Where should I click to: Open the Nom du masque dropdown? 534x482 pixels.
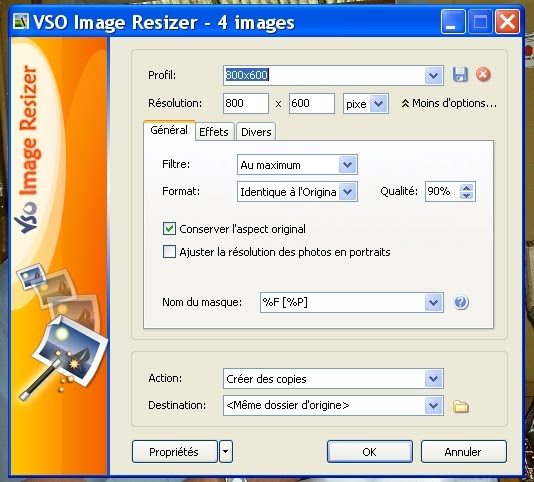pos(434,302)
